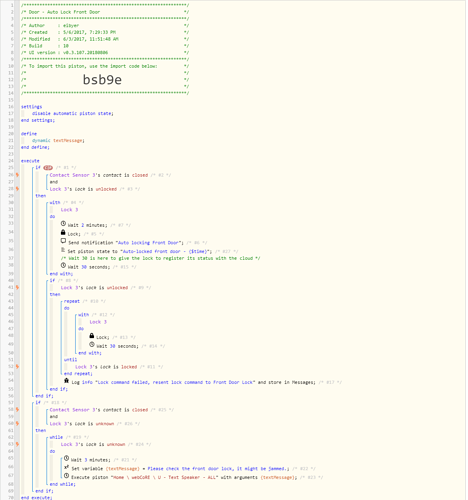Click the clock icon on line 38's Wait 30 seconds
The width and height of the screenshot is (468, 500).
point(63,265)
